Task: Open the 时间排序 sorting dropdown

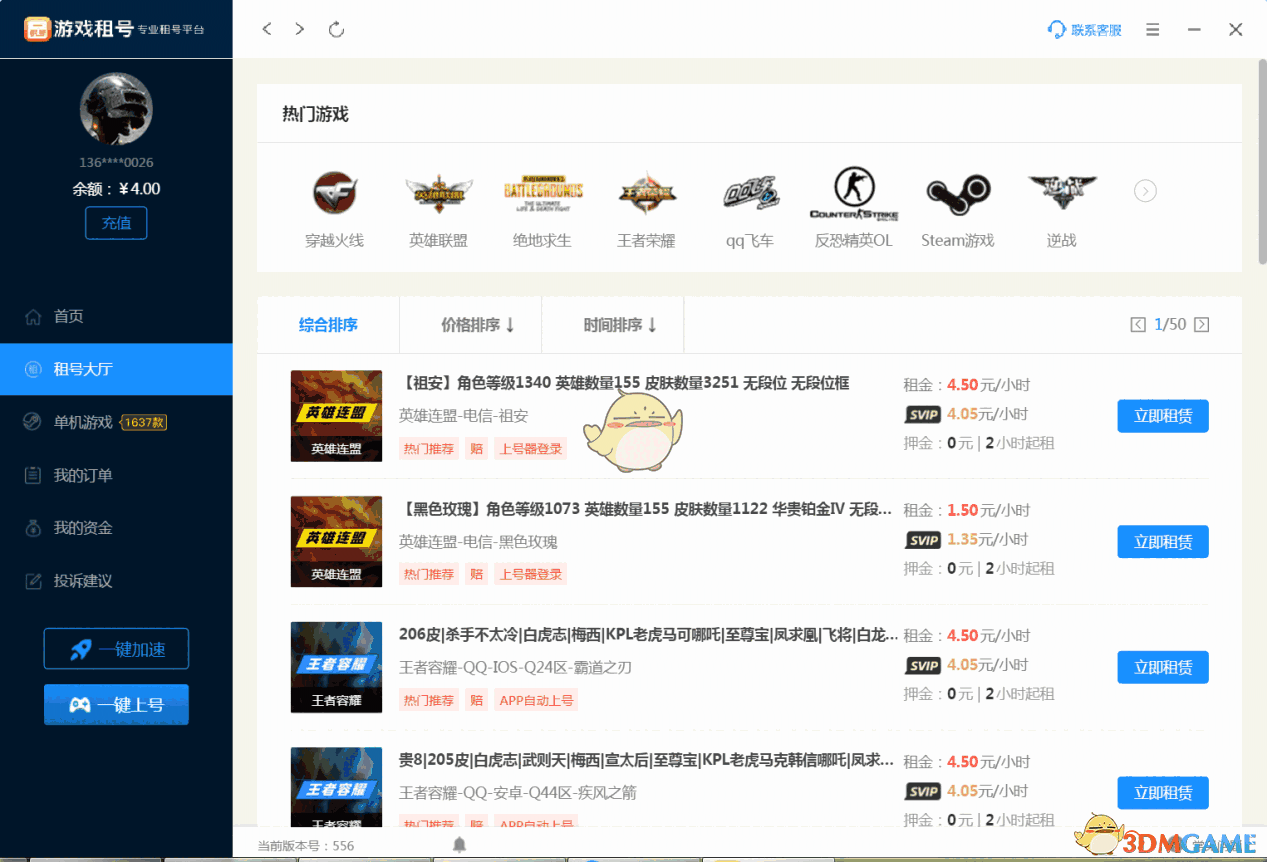Action: [x=612, y=324]
